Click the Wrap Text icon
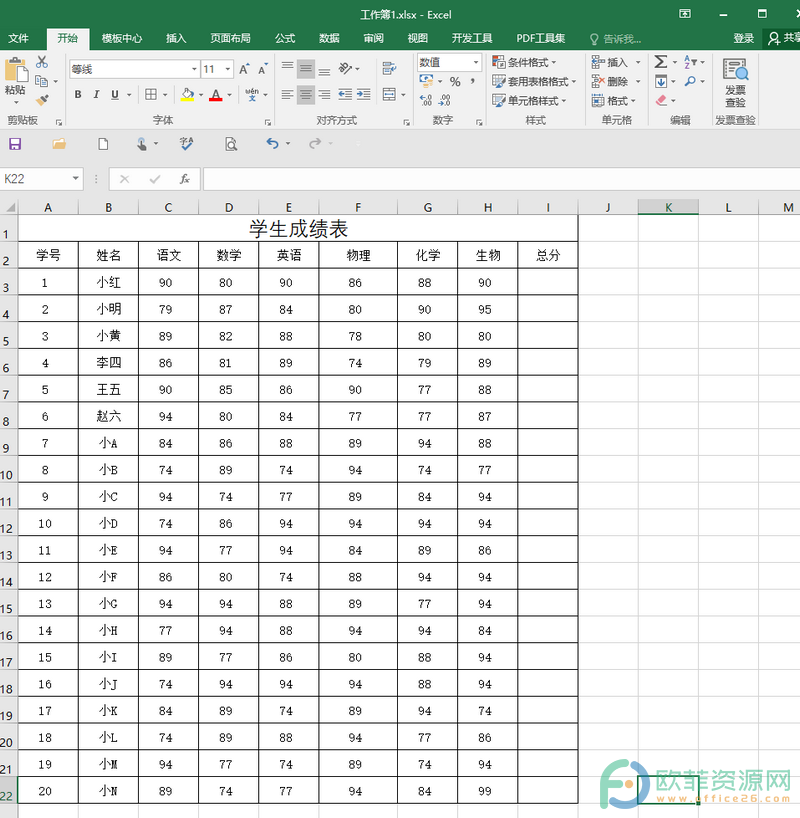 389,68
